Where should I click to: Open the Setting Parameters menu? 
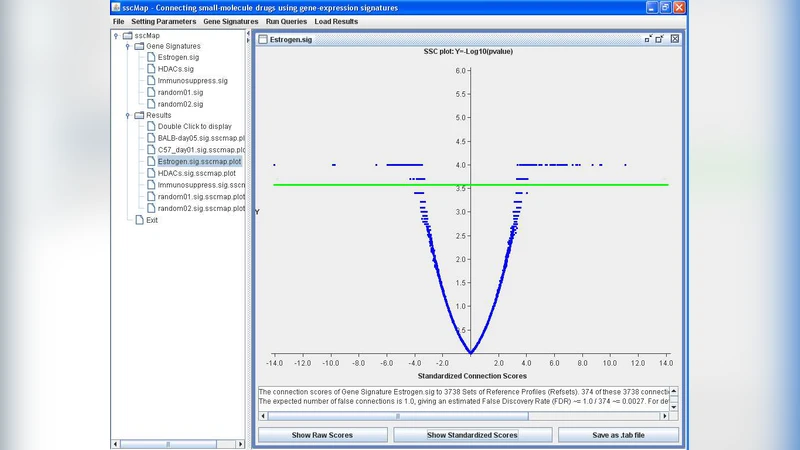(164, 21)
